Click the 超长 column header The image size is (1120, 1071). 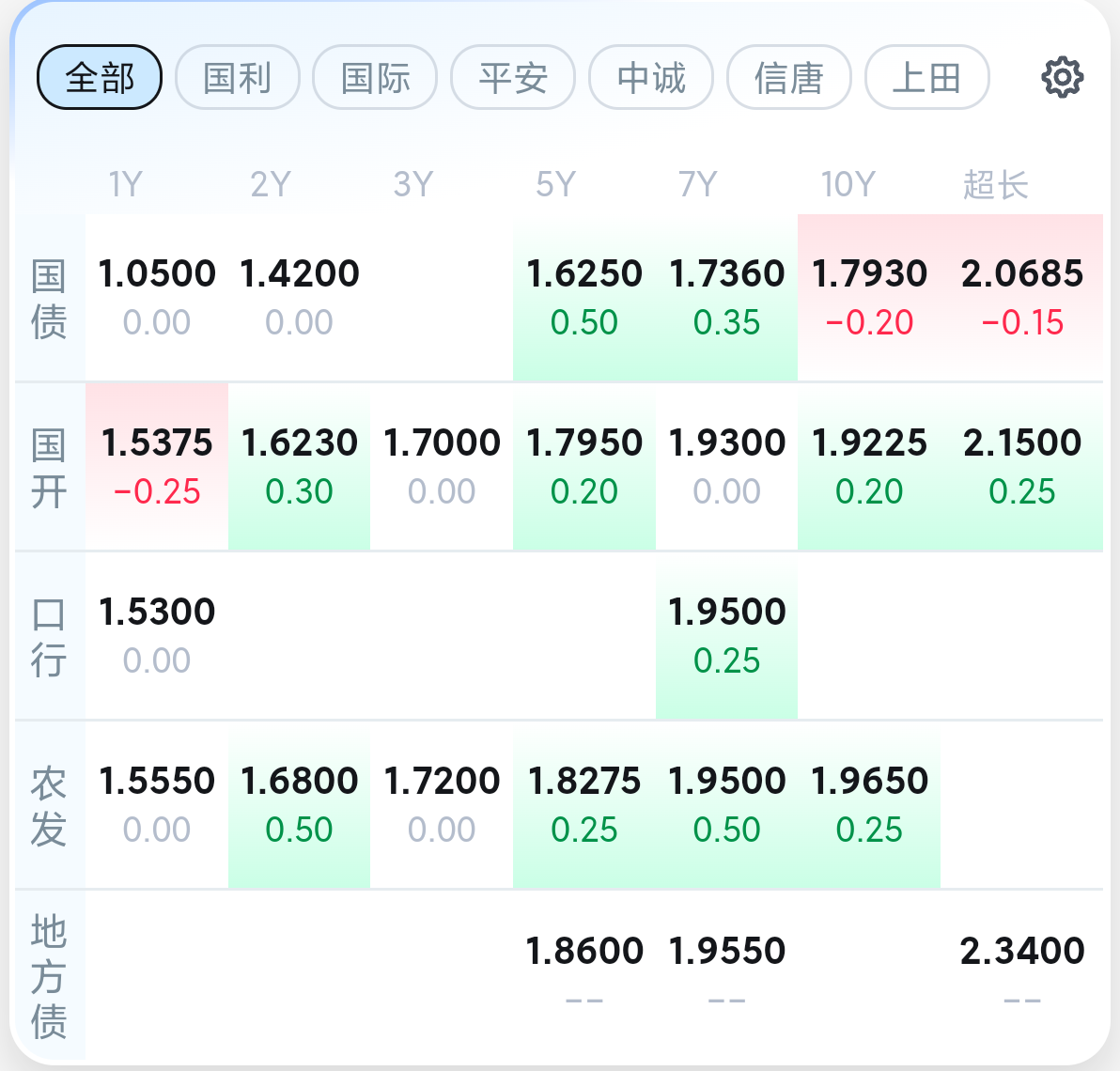click(995, 184)
